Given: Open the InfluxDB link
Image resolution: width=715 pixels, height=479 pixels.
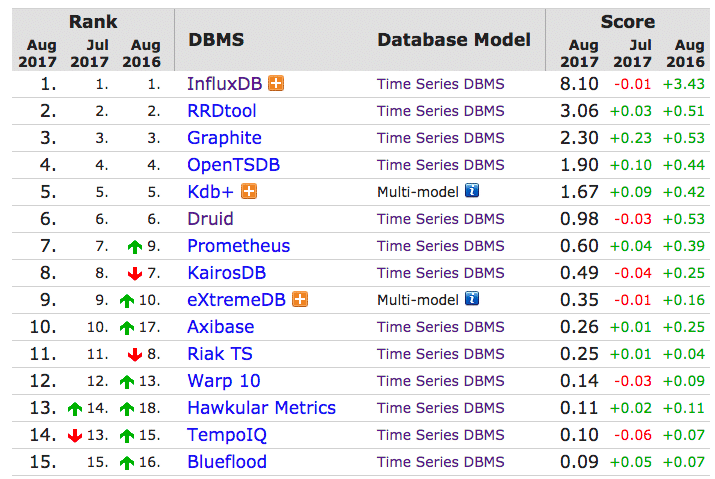Looking at the screenshot, I should (x=224, y=83).
